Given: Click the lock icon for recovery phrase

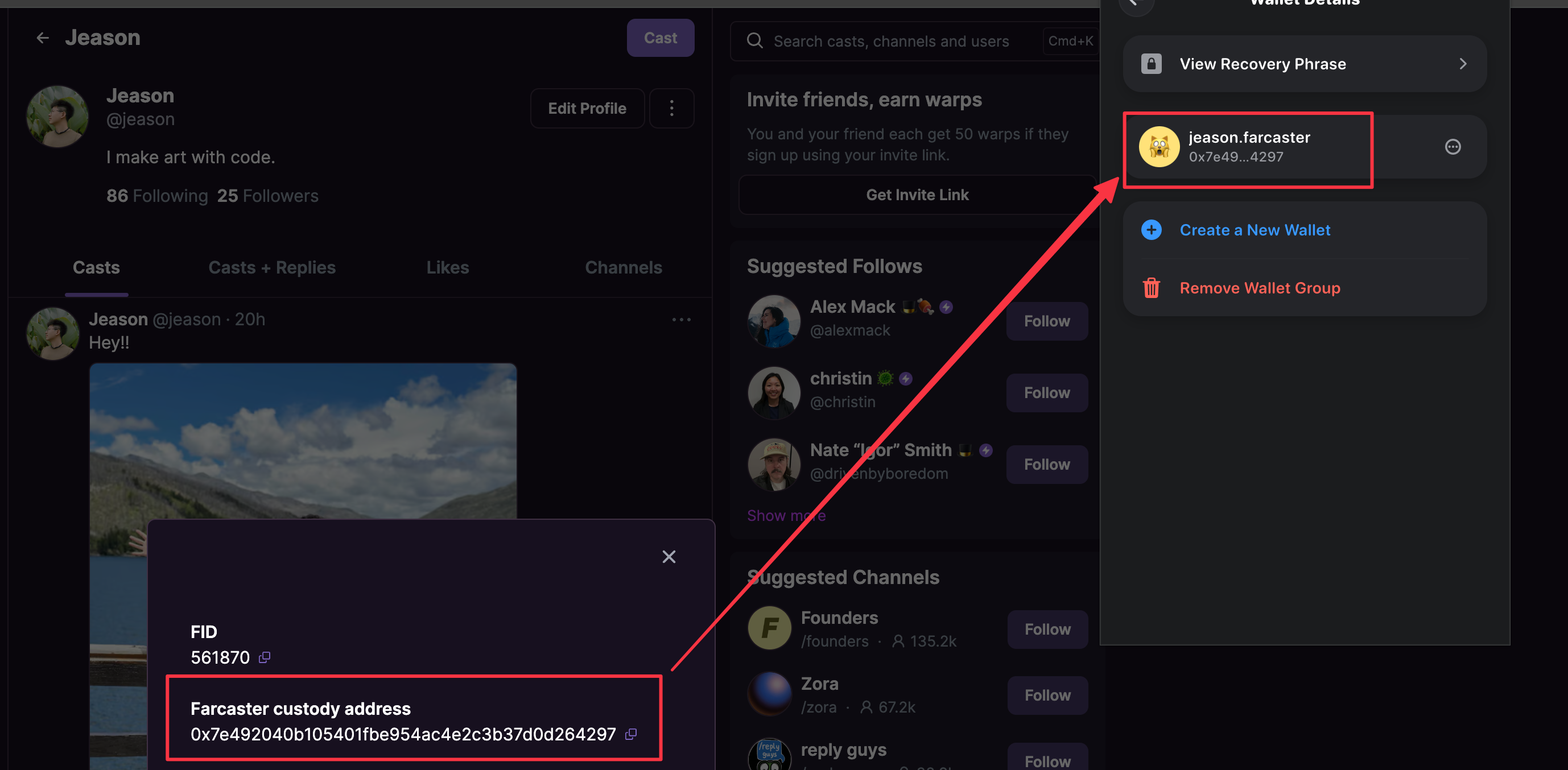Looking at the screenshot, I should click(1150, 64).
